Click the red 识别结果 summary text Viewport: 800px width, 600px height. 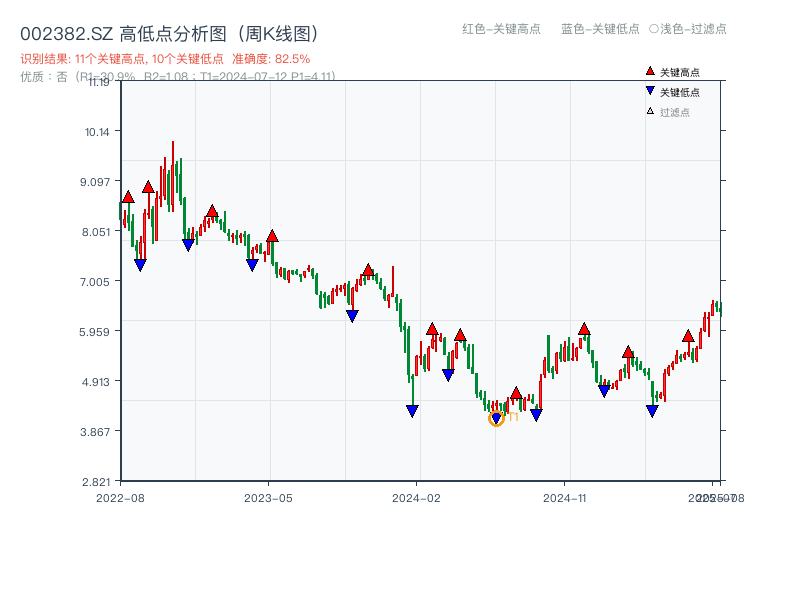coord(165,59)
